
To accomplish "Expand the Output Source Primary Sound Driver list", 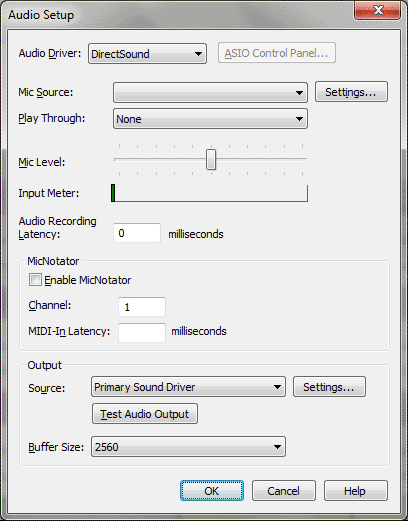I will click(x=188, y=387).
